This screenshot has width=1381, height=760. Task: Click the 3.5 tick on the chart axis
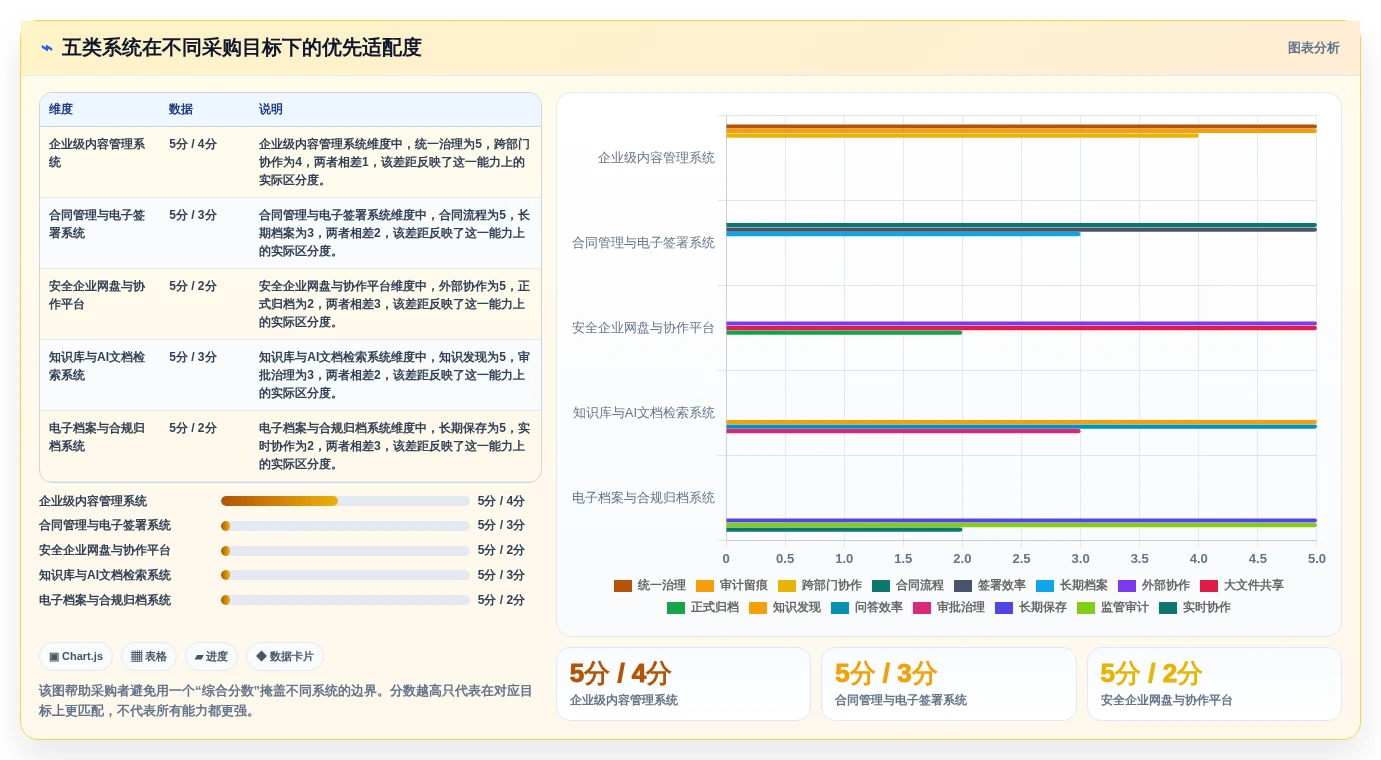click(x=1139, y=559)
